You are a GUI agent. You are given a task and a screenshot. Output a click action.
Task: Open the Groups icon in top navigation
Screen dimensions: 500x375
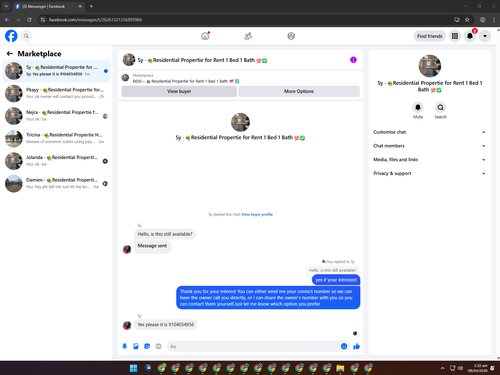click(x=291, y=36)
